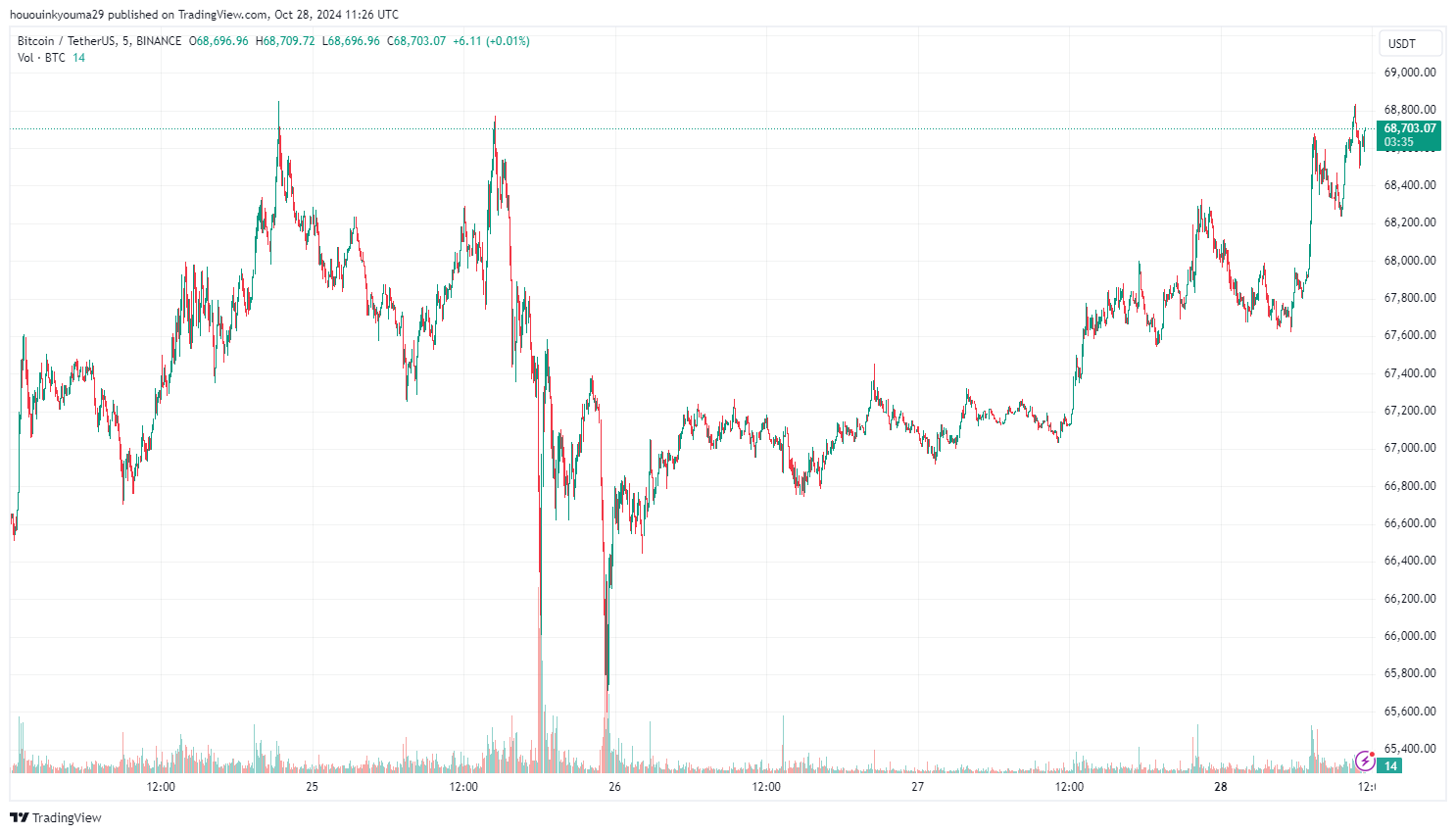Click the purple lightning flash icon

coord(1364,761)
